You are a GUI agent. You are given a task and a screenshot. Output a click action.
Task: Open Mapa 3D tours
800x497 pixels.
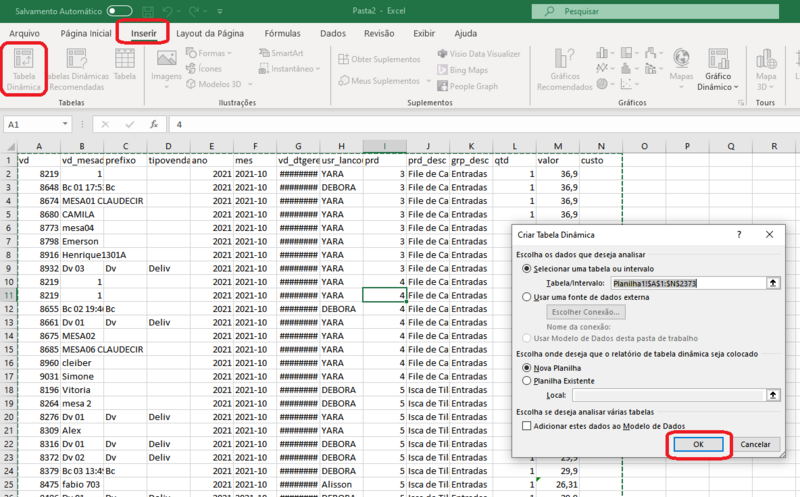[766, 69]
